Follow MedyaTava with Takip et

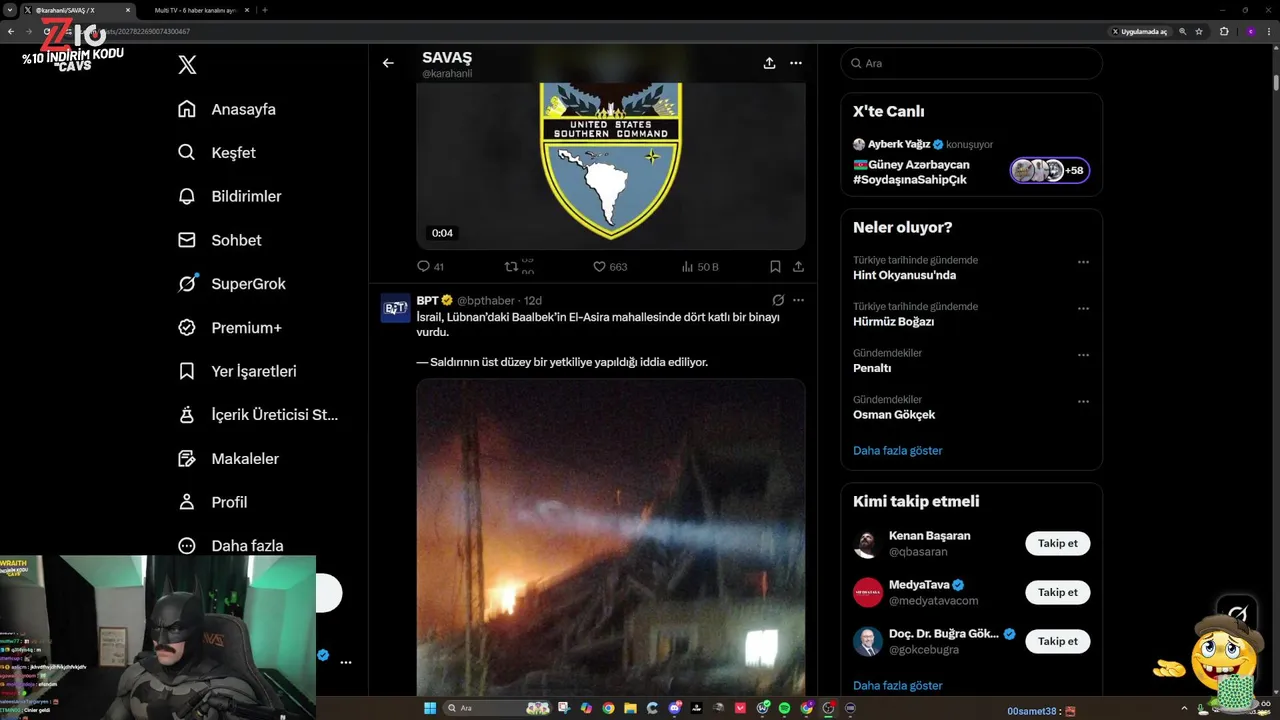1058,592
